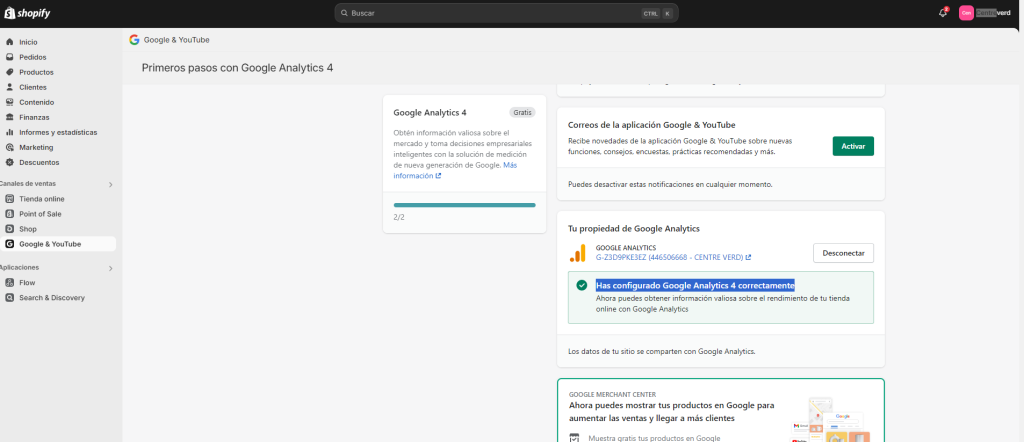Viewport: 1024px width, 442px height.
Task: Click the 2/2 setup progress bar
Action: (464, 205)
